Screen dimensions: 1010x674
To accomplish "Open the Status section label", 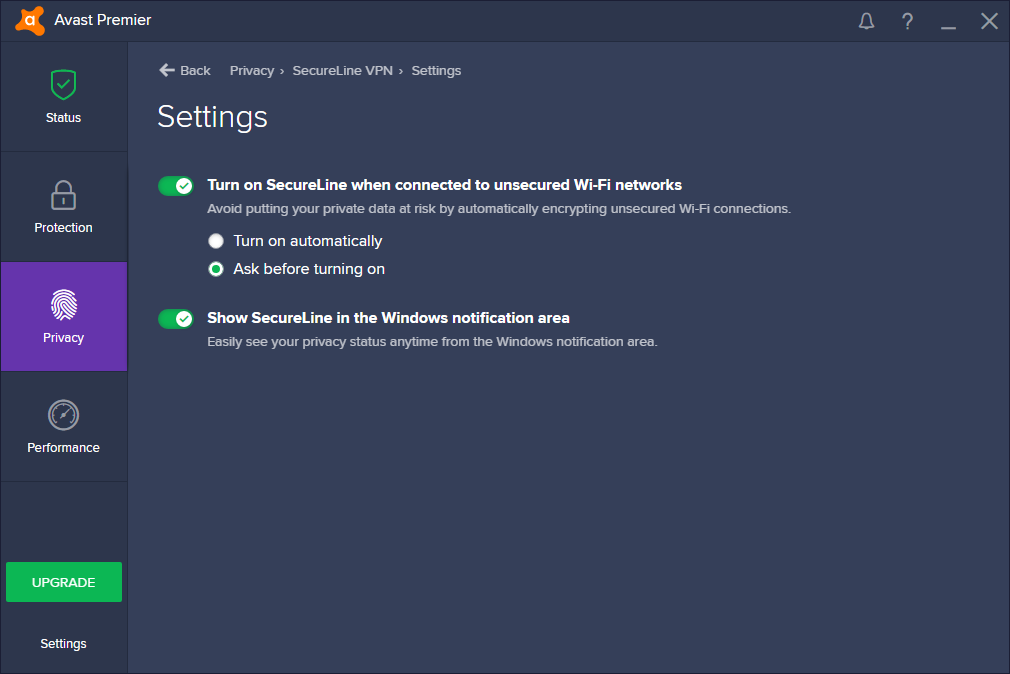I will [x=63, y=118].
